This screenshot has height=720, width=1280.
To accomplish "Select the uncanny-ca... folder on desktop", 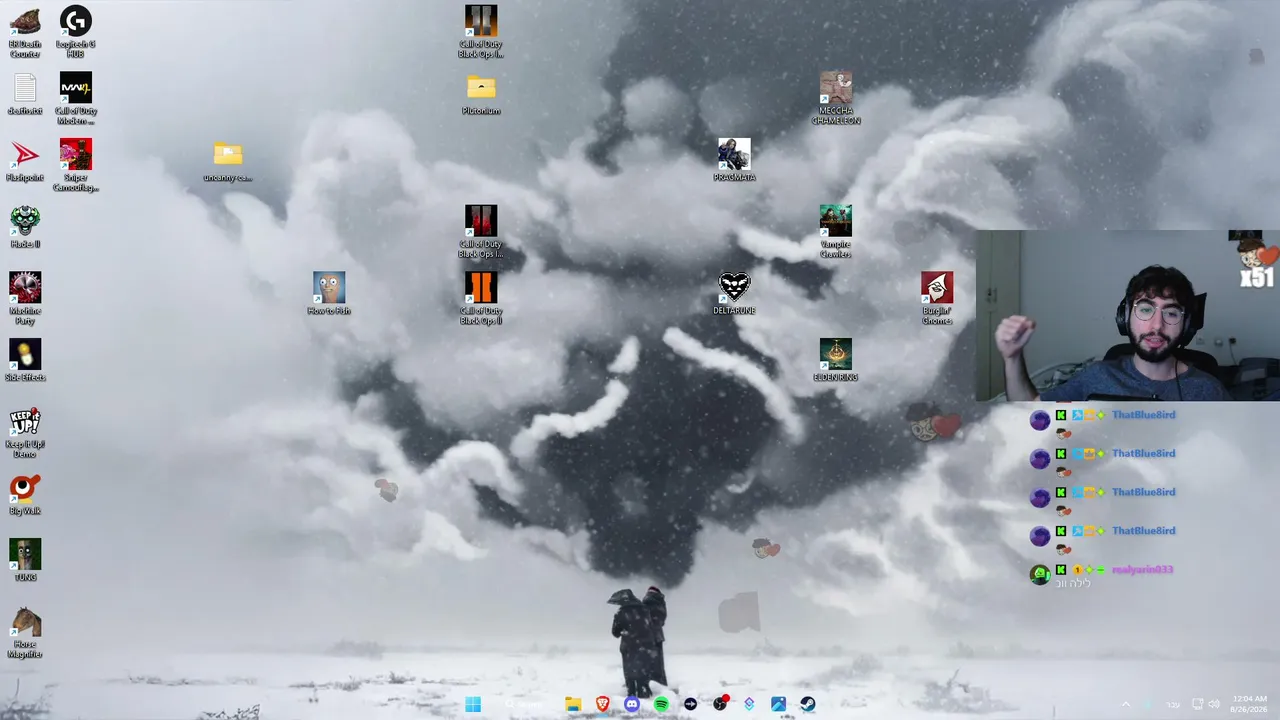I will 228,161.
